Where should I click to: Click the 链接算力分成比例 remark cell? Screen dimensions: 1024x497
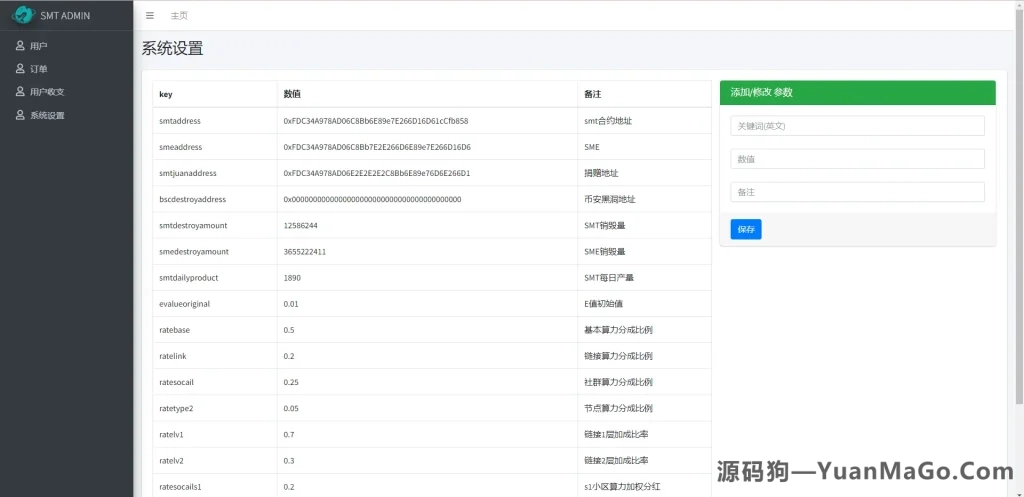[x=645, y=356]
